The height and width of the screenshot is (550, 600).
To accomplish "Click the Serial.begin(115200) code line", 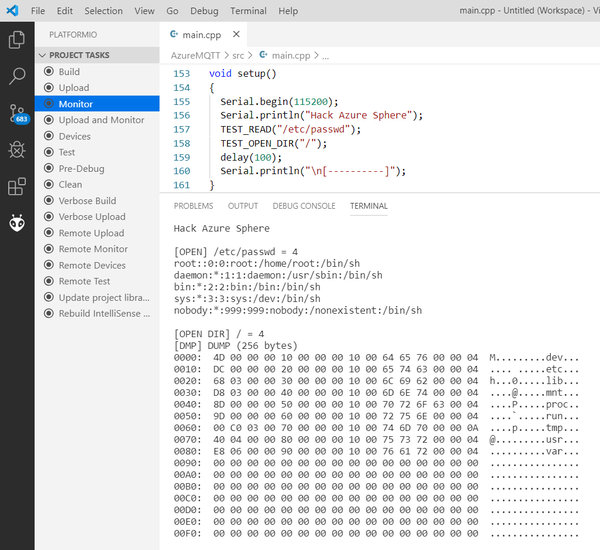I will click(279, 101).
